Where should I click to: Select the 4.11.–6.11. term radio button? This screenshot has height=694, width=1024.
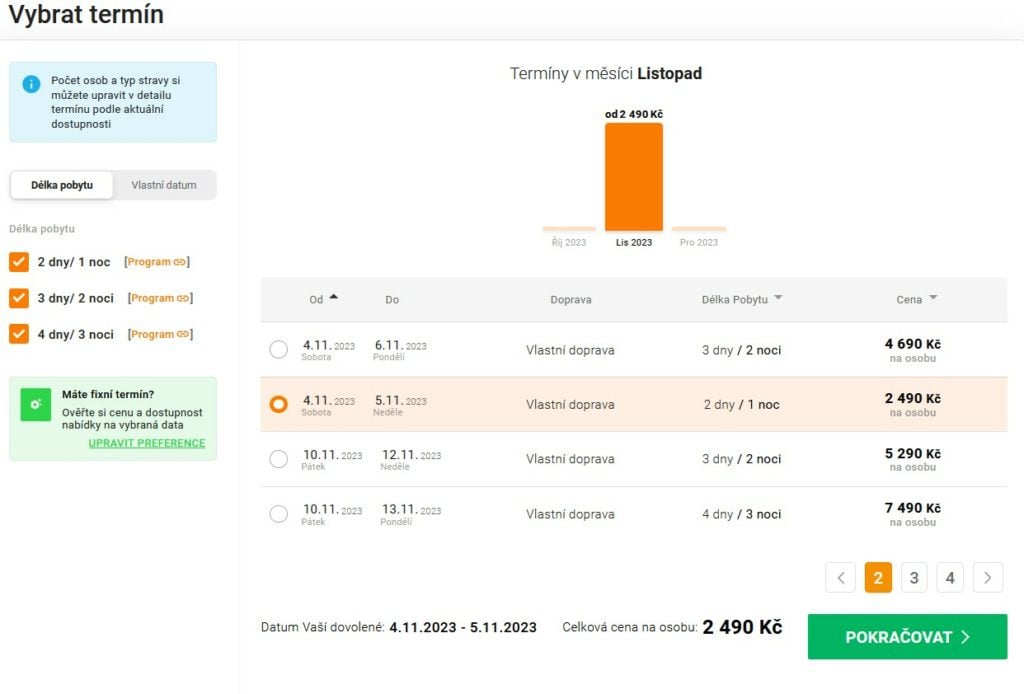(x=279, y=350)
